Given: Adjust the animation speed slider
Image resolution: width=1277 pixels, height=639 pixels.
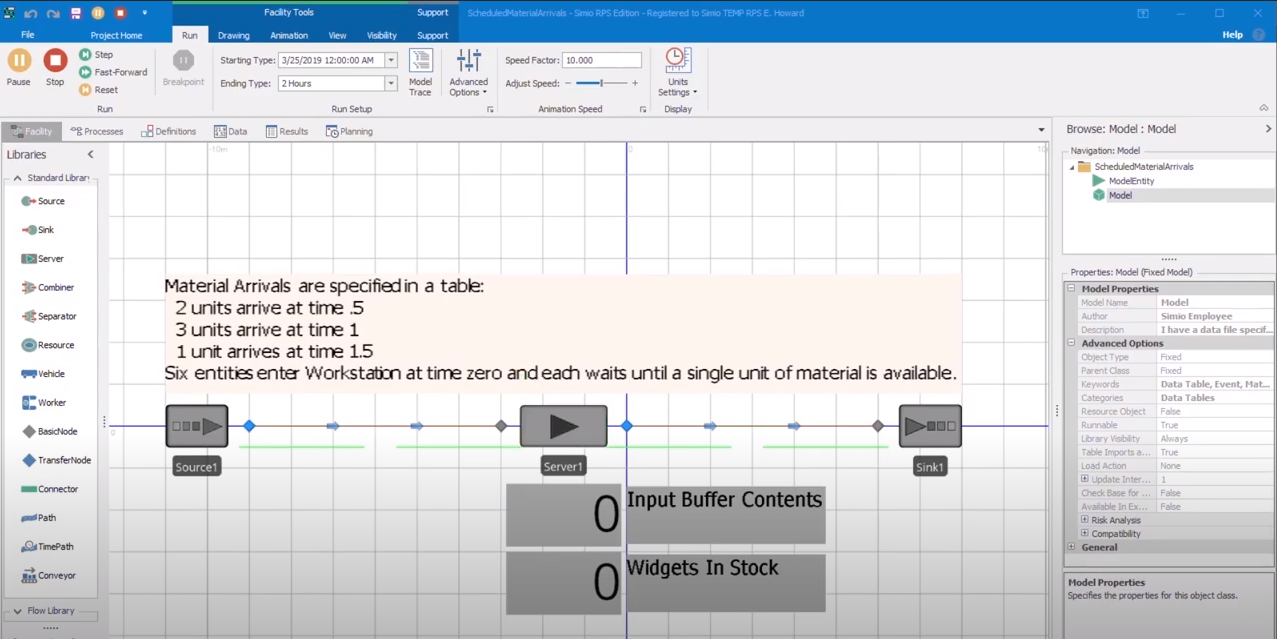Looking at the screenshot, I should [601, 84].
